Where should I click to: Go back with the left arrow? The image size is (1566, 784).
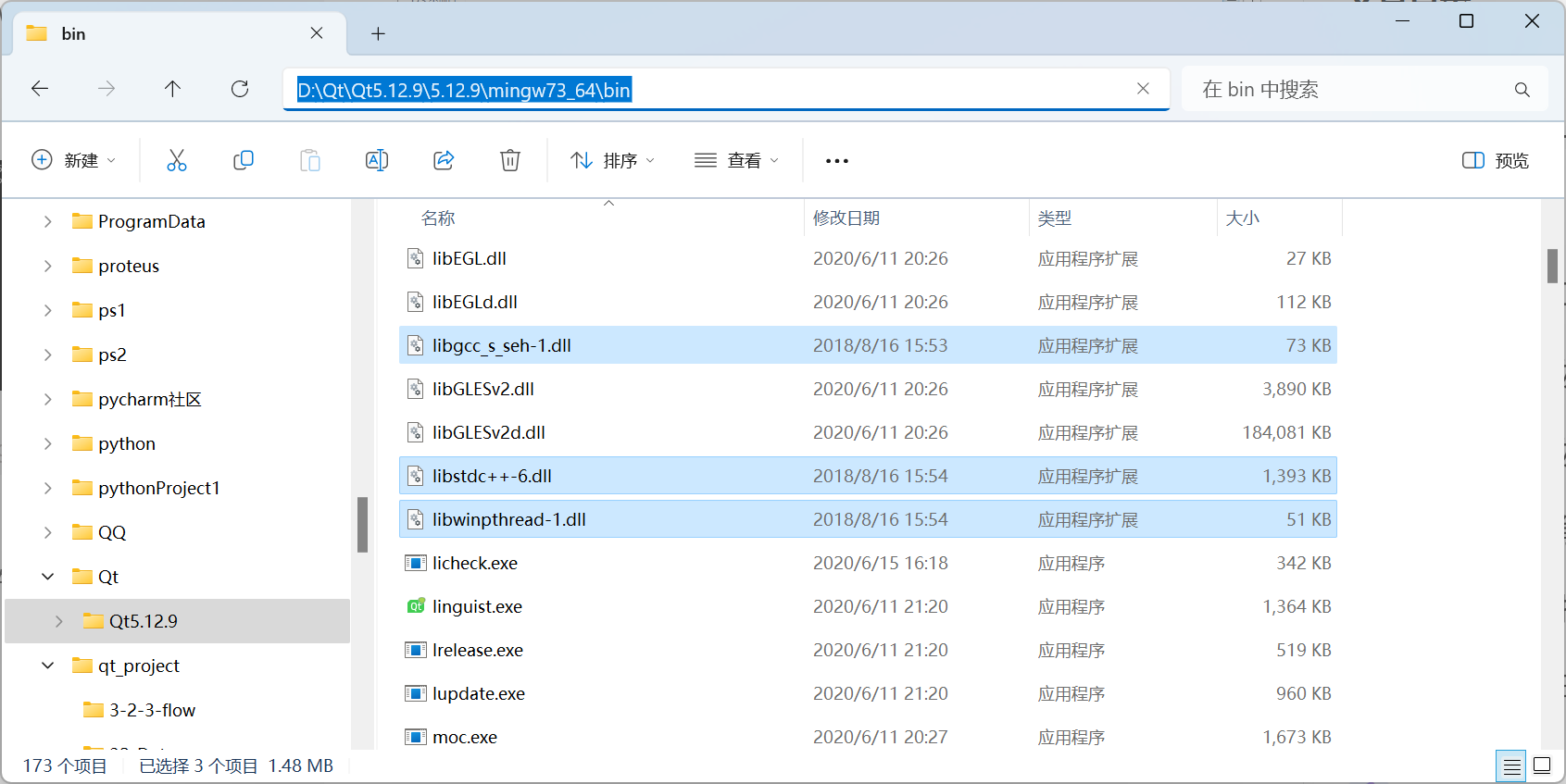[40, 89]
